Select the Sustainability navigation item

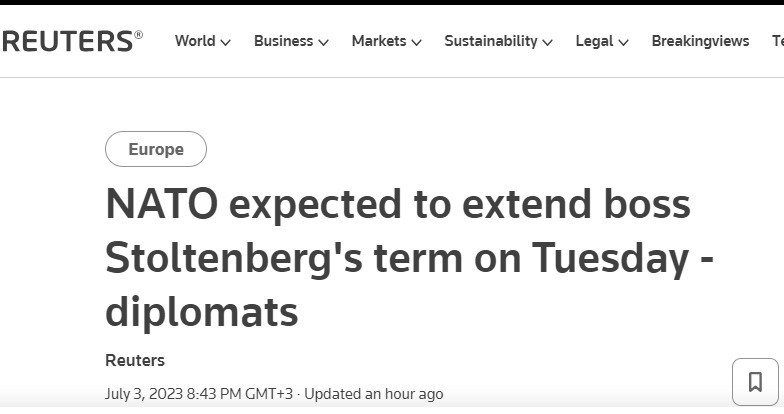pos(491,41)
